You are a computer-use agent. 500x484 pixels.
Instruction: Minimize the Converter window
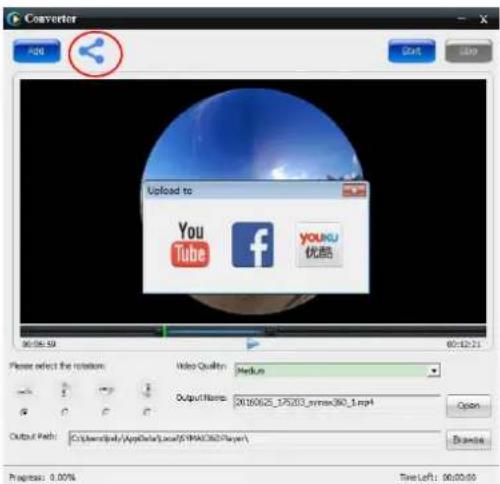(462, 19)
